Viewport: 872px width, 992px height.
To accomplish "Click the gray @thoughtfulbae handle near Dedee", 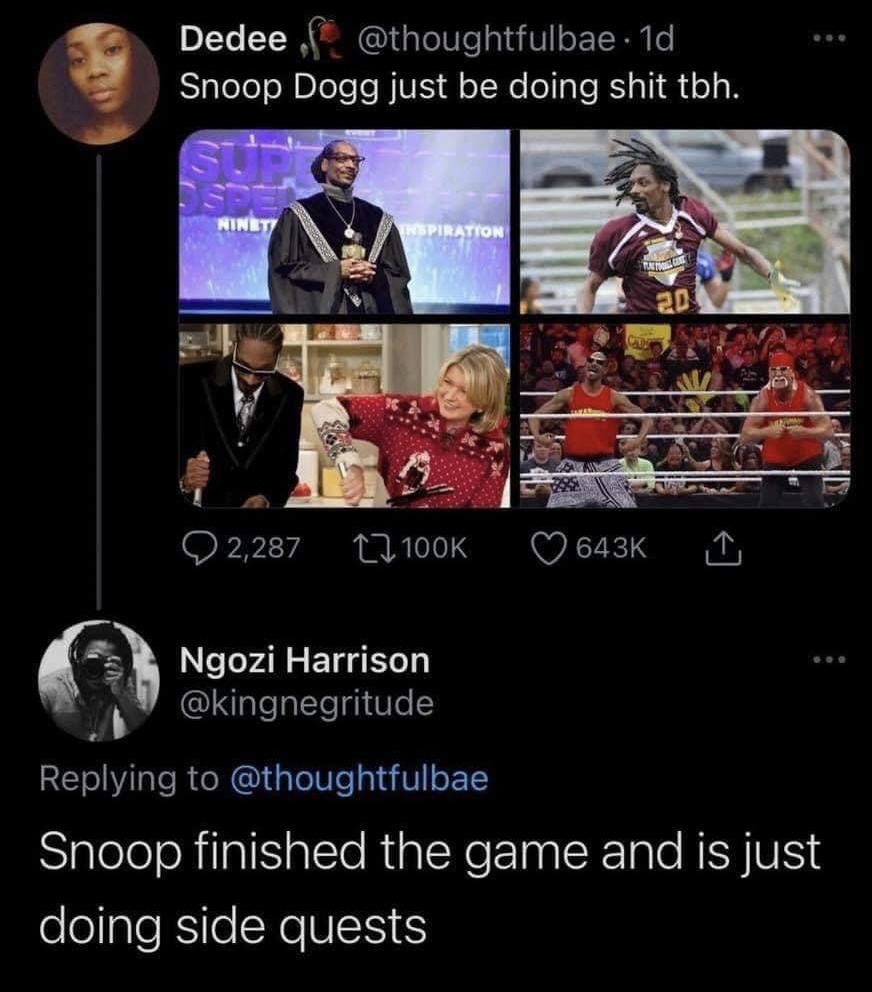I will (486, 40).
